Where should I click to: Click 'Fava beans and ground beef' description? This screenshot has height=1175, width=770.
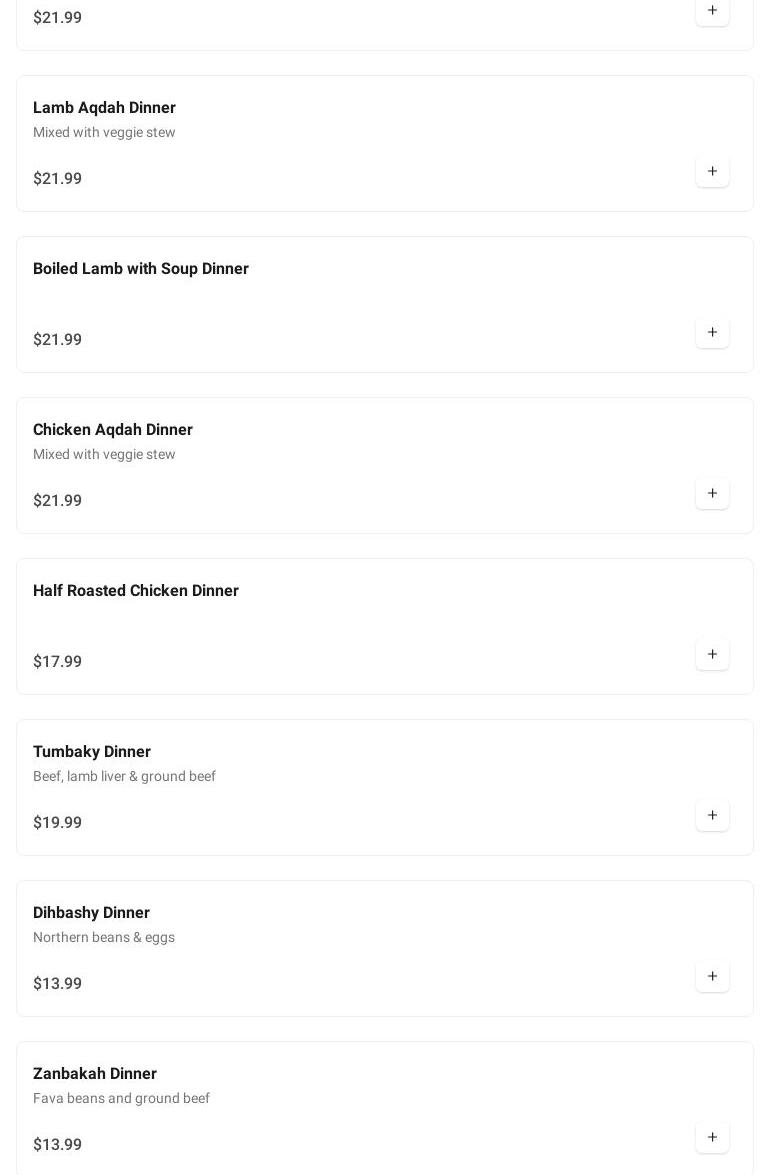pos(121,1099)
